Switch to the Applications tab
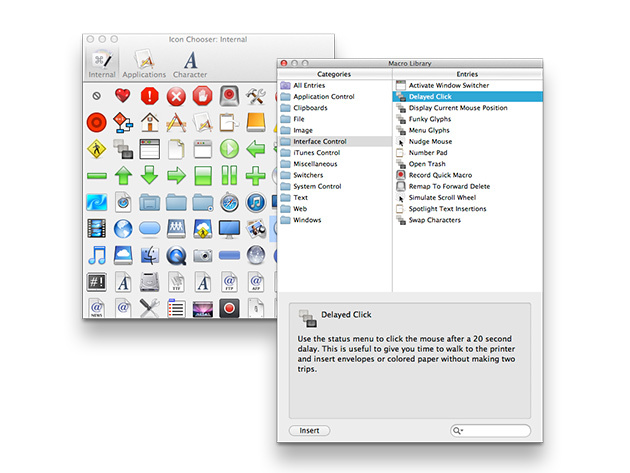Image resolution: width=630 pixels, height=473 pixels. tap(143, 62)
